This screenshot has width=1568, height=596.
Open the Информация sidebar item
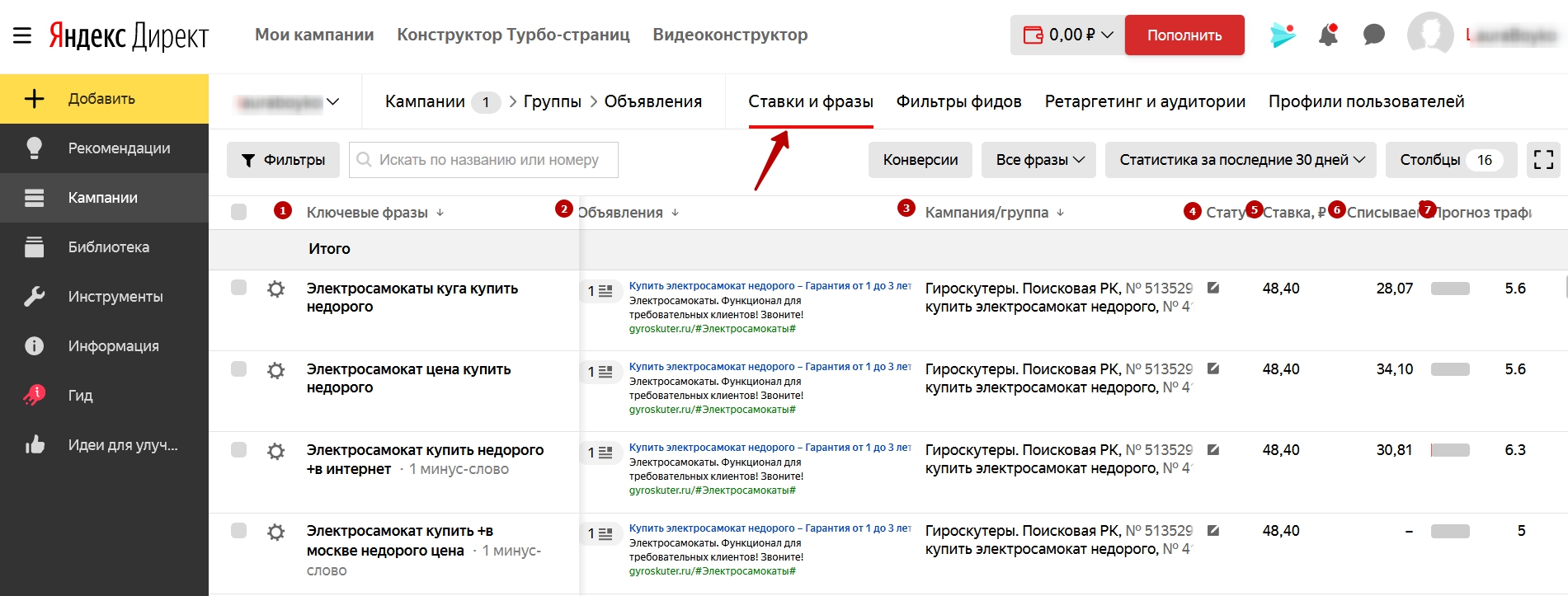[x=104, y=346]
